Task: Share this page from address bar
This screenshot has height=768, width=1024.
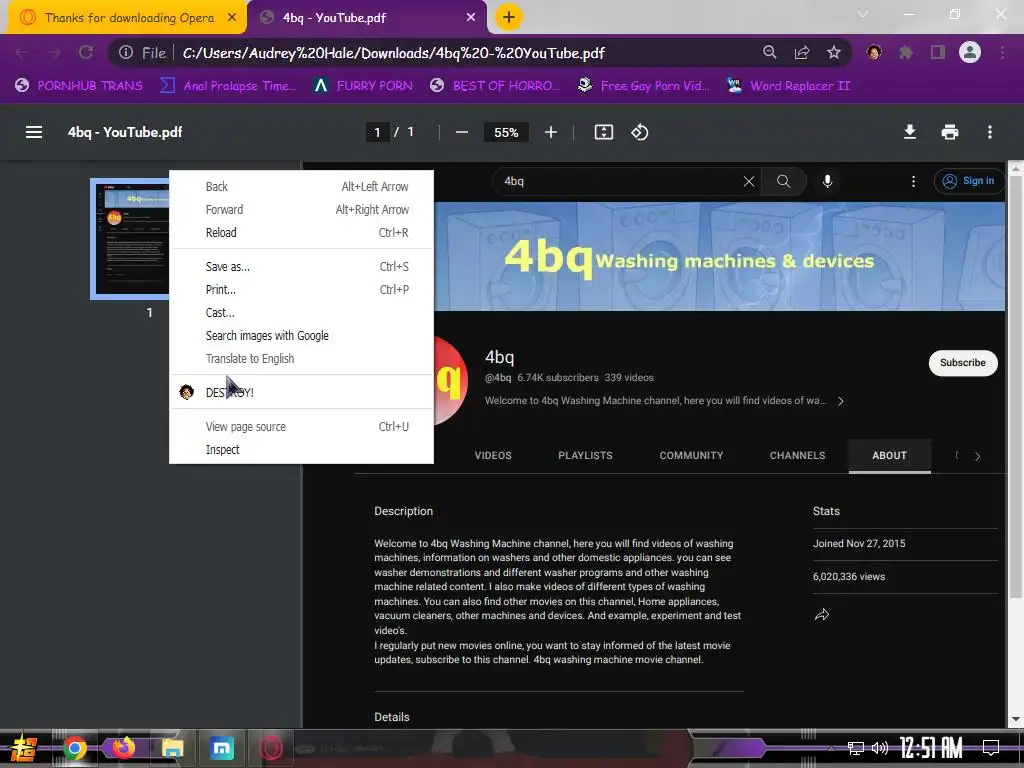Action: (802, 52)
